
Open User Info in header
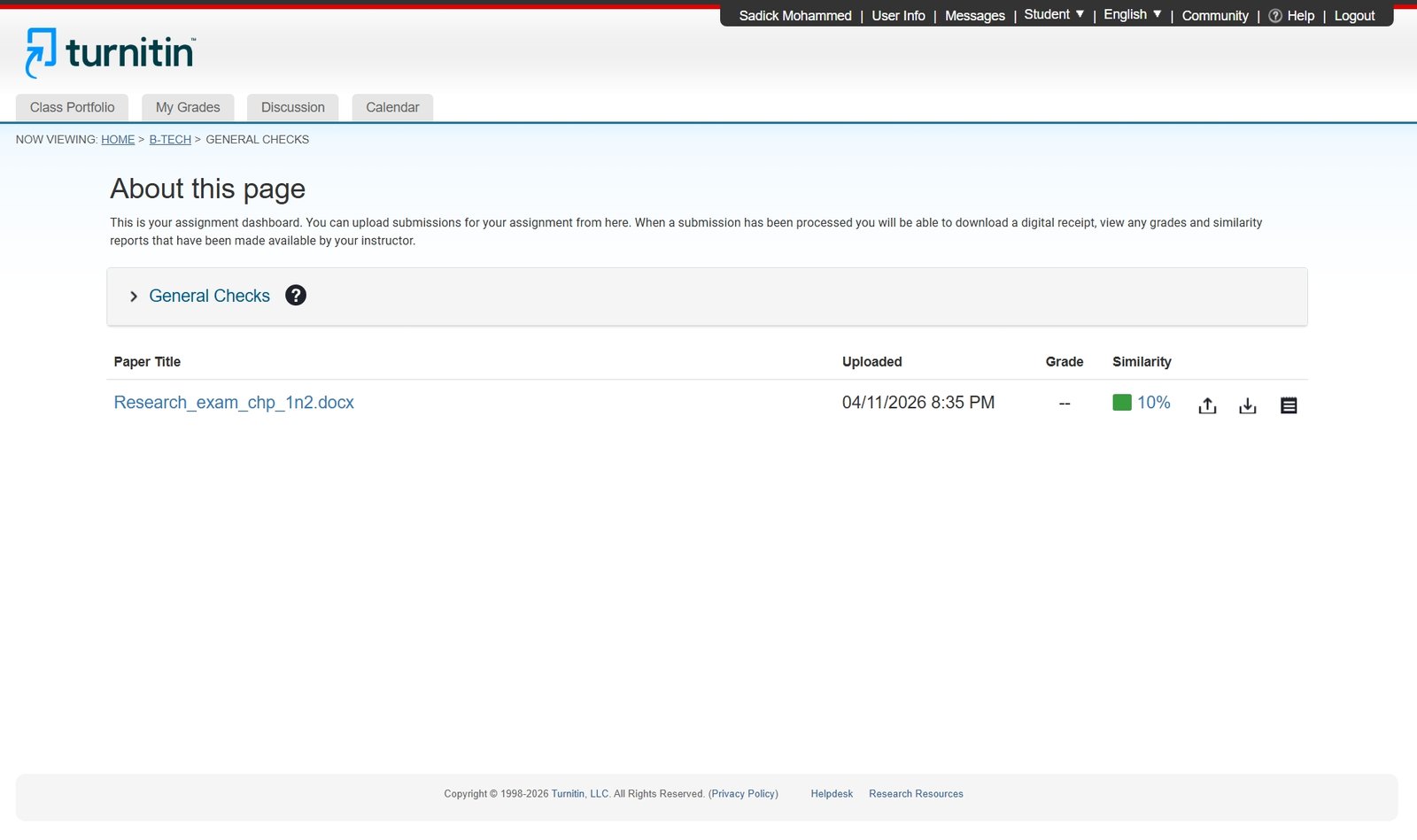(x=898, y=16)
